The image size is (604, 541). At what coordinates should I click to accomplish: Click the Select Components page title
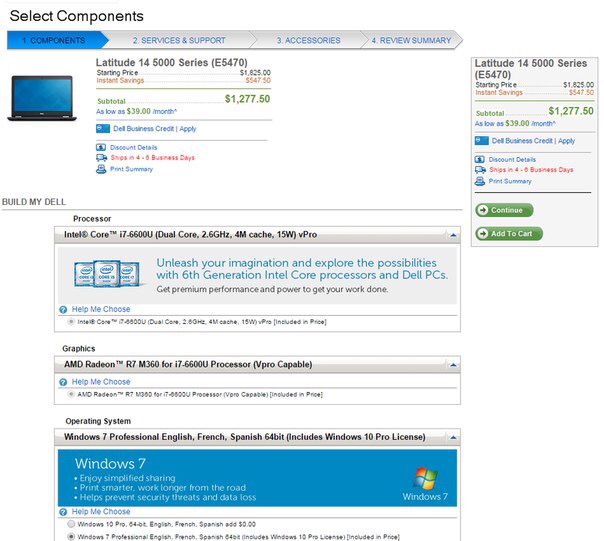click(77, 16)
